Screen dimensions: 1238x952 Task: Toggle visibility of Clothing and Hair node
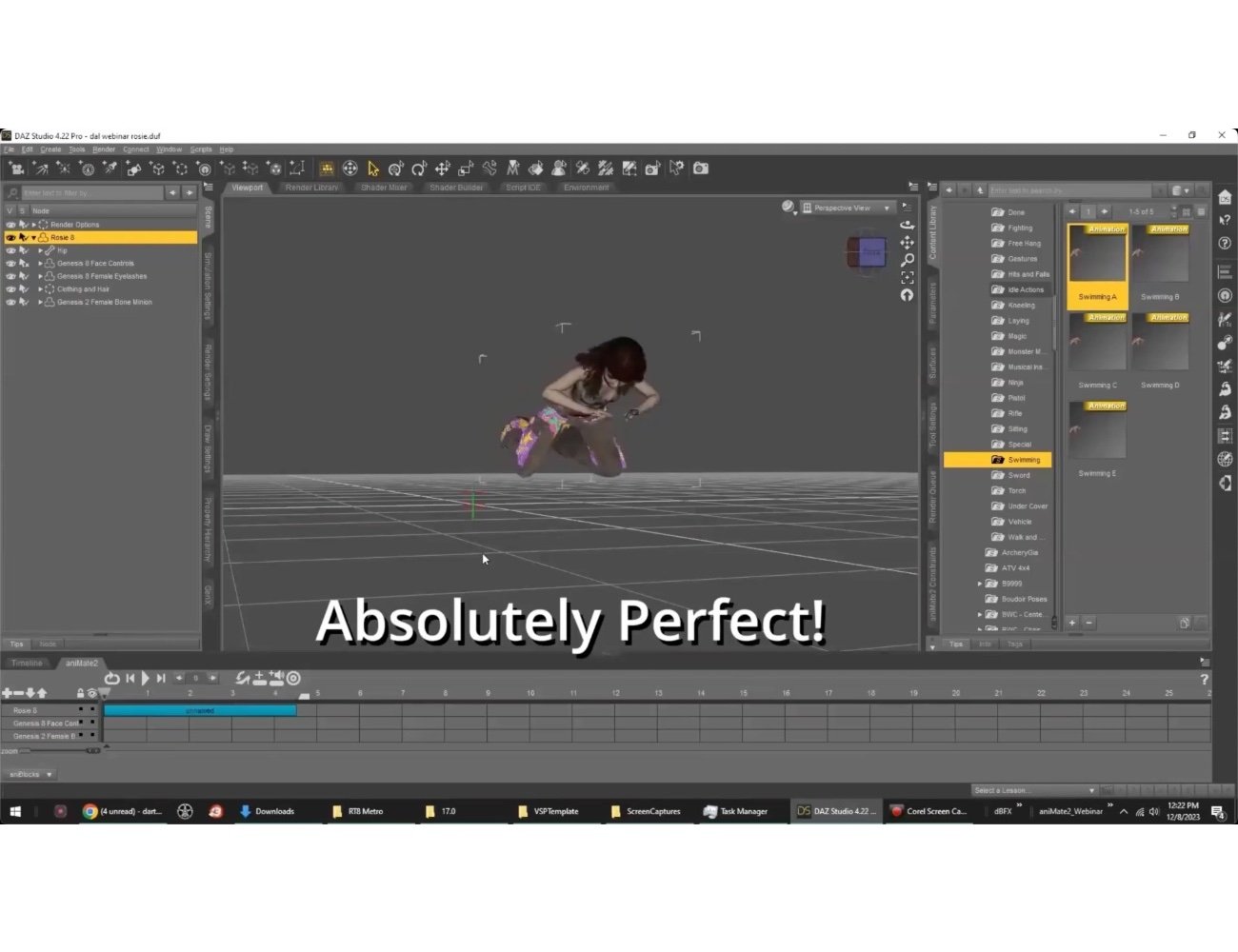click(10, 288)
